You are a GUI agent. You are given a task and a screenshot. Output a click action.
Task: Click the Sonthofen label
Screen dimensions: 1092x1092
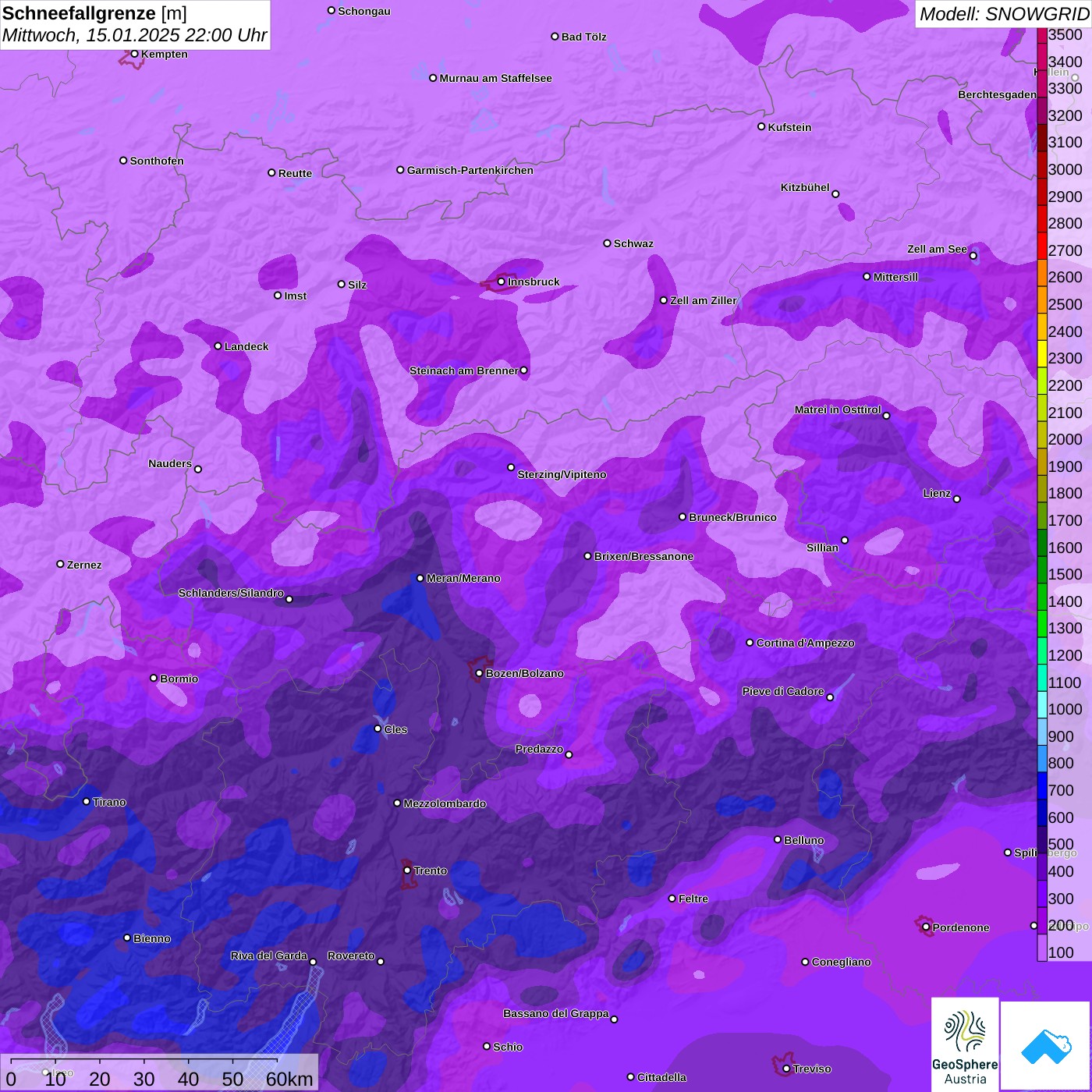click(x=157, y=161)
